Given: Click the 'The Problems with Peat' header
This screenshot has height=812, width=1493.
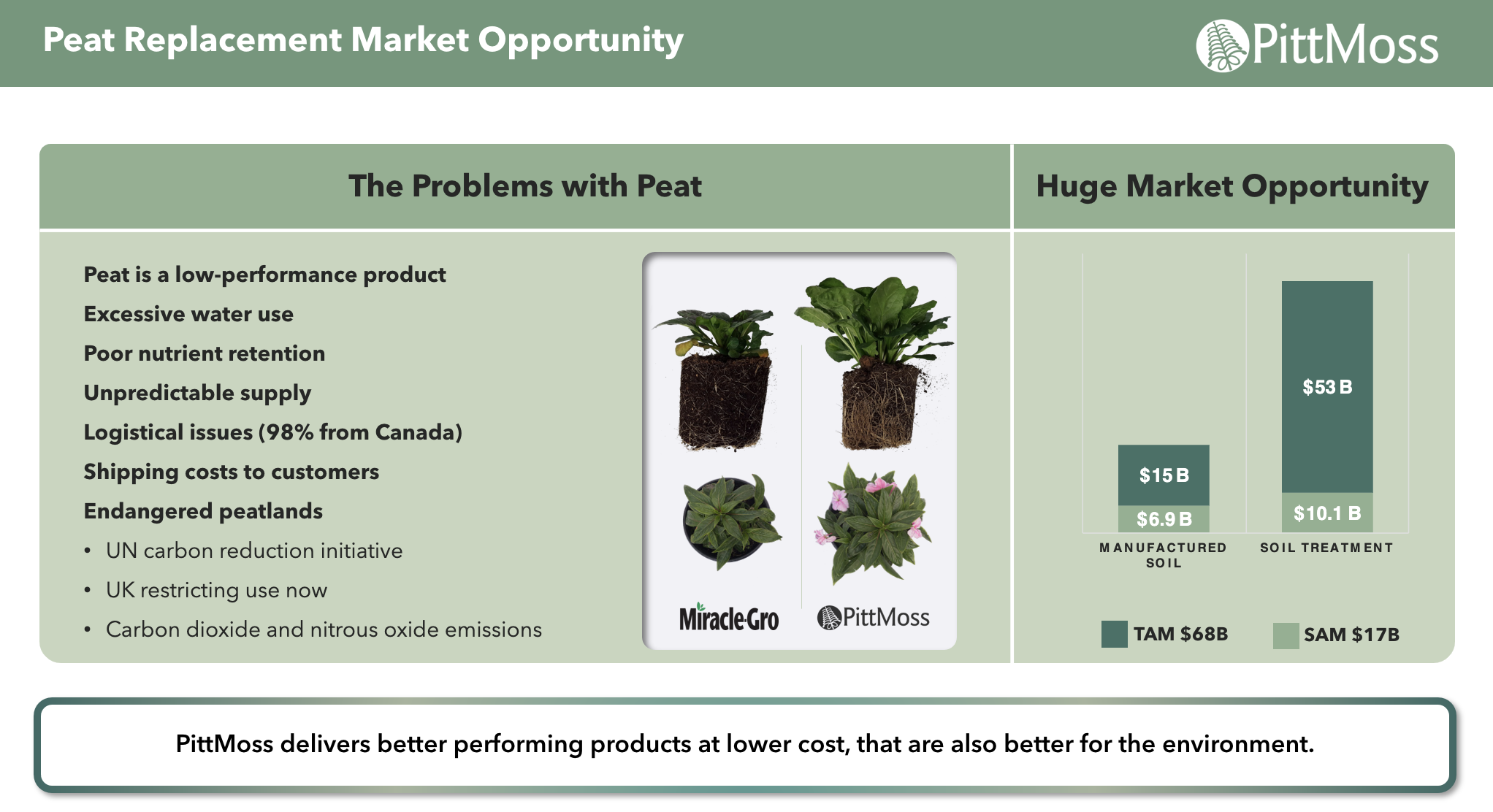Looking at the screenshot, I should pyautogui.click(x=524, y=186).
